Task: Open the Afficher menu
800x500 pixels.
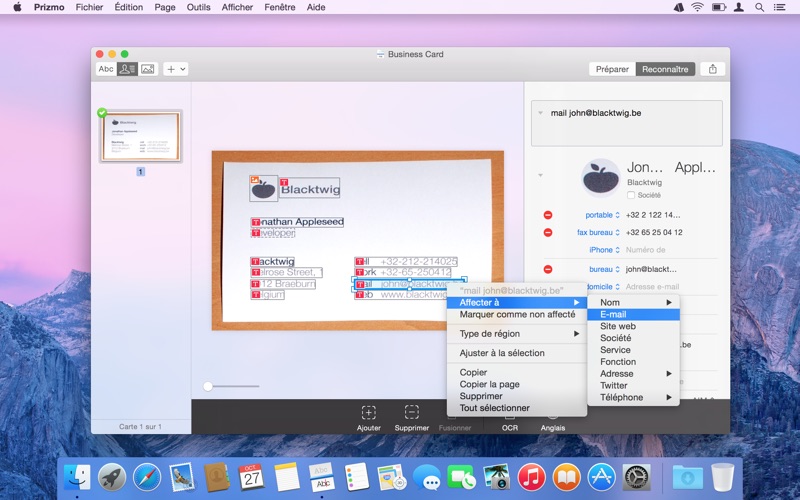Action: [237, 7]
